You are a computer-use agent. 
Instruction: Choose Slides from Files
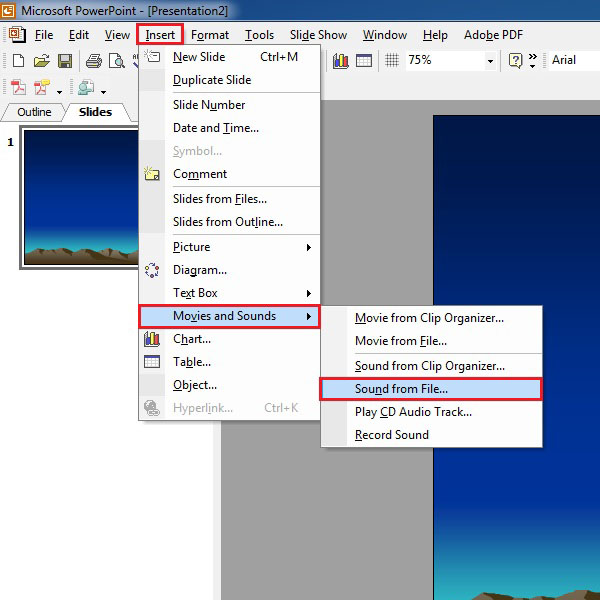click(x=229, y=199)
